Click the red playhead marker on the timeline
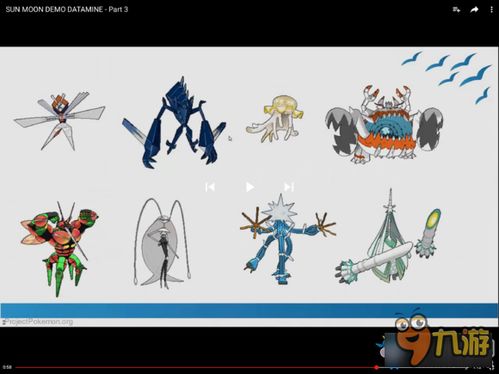 [x=376, y=367]
